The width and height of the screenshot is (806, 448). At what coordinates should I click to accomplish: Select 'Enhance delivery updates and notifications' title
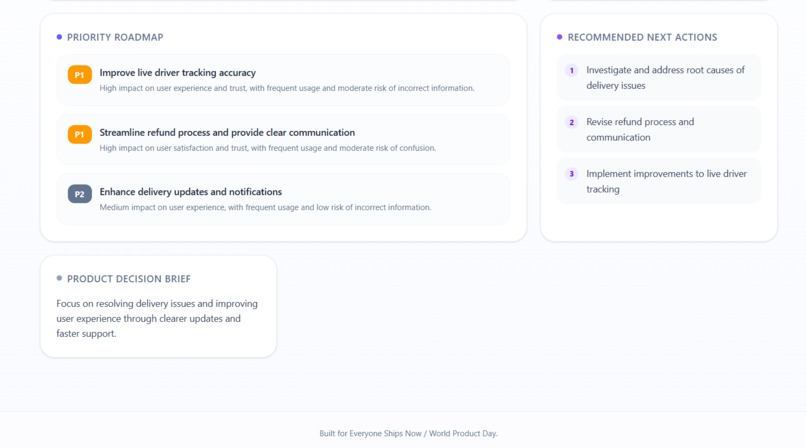pyautogui.click(x=191, y=192)
